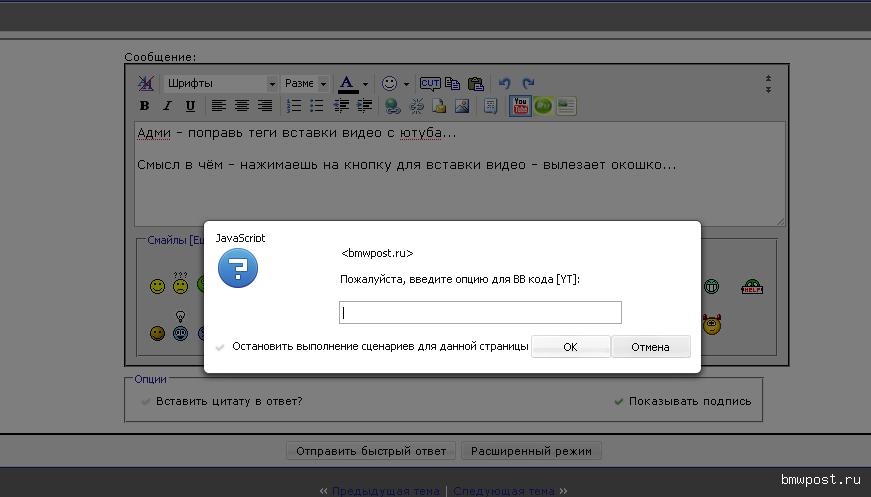Click 'Отправить быстрый ответ' button

click(371, 451)
